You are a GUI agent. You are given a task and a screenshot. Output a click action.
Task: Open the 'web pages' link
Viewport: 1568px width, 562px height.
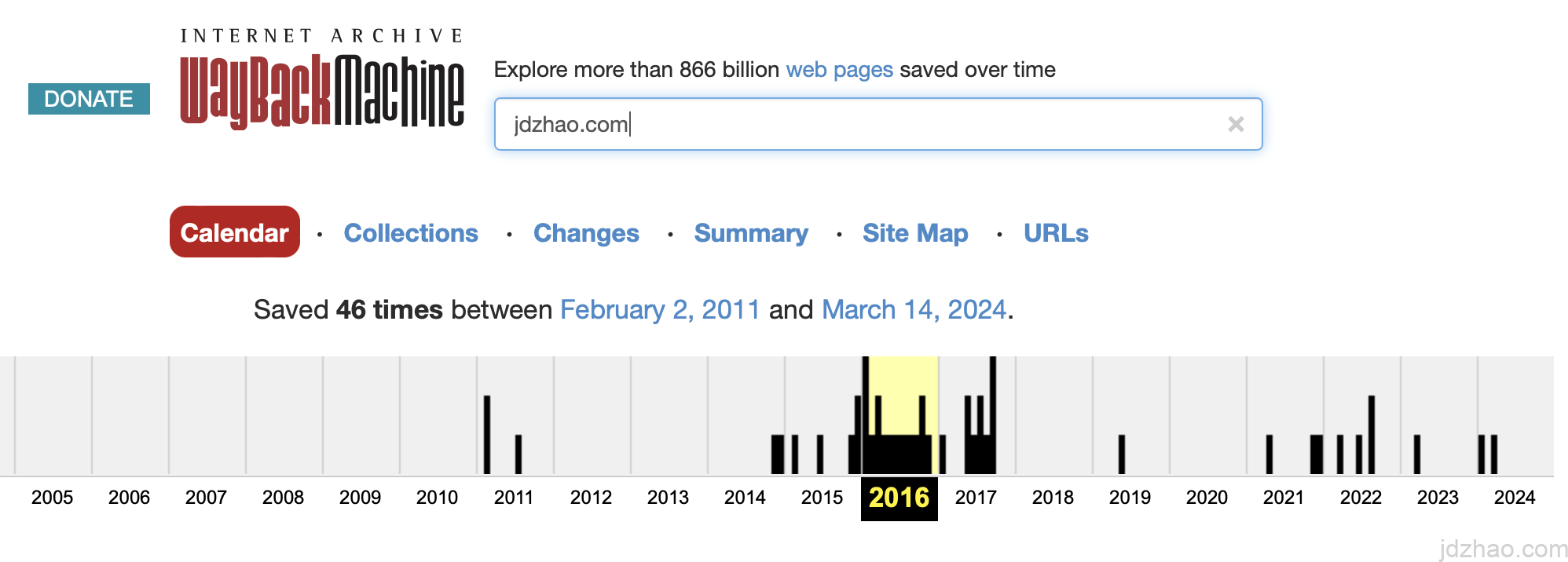(839, 70)
